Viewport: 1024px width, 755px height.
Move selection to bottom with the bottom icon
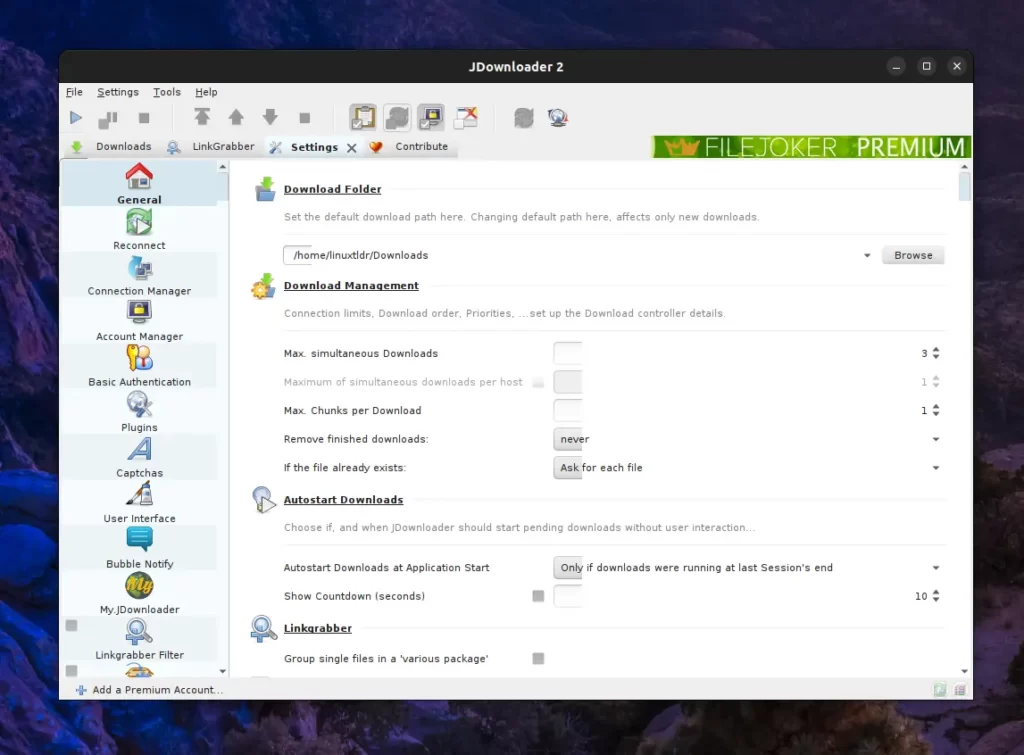click(304, 118)
